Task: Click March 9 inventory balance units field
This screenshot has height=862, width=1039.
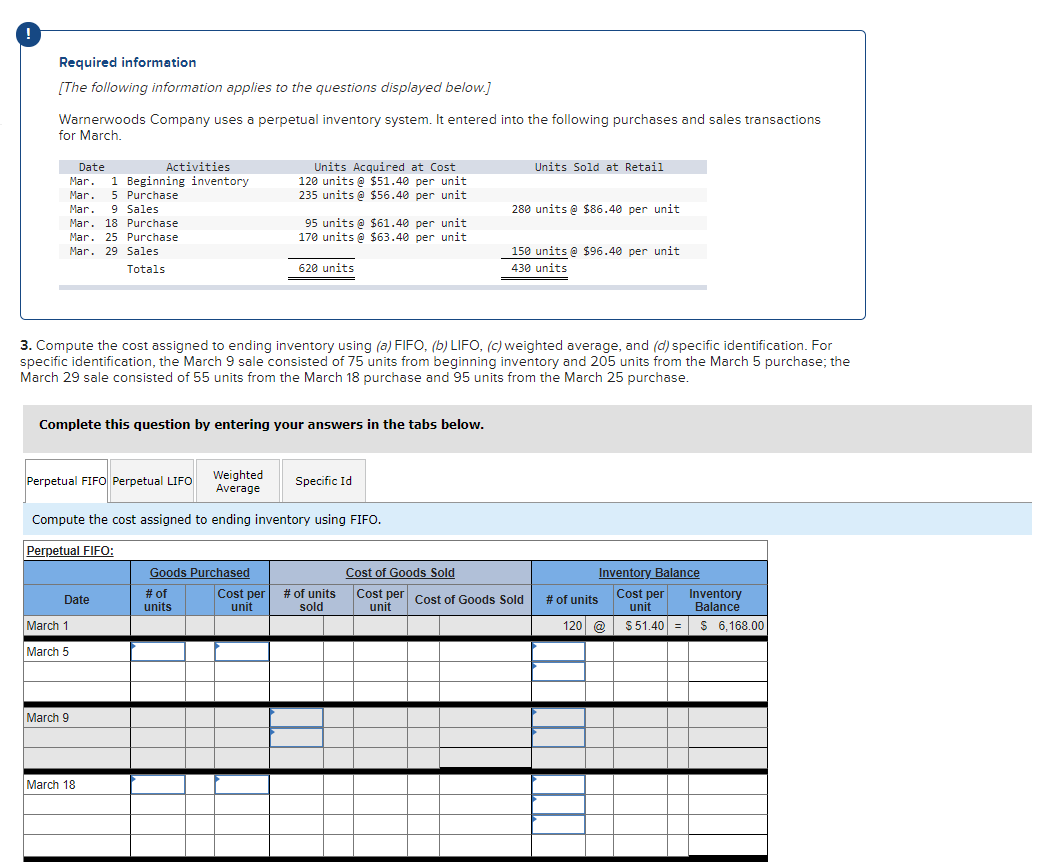Action: 558,717
